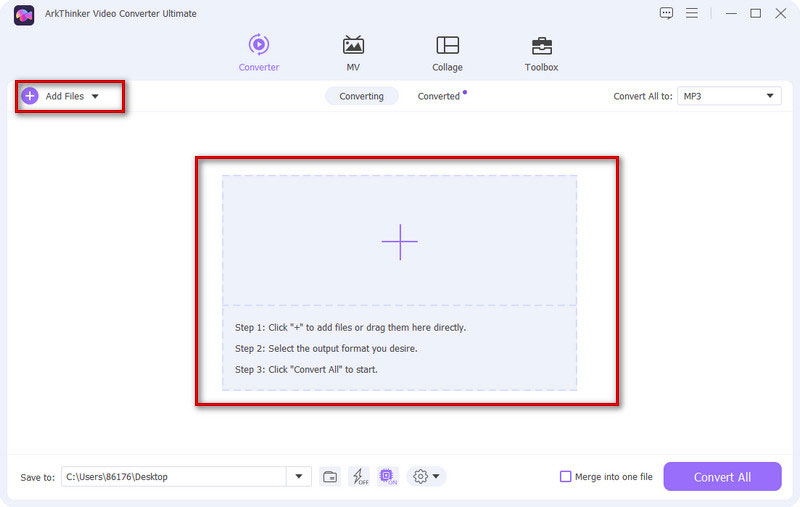Click the large plus to add files
800x507 pixels.
tap(399, 242)
